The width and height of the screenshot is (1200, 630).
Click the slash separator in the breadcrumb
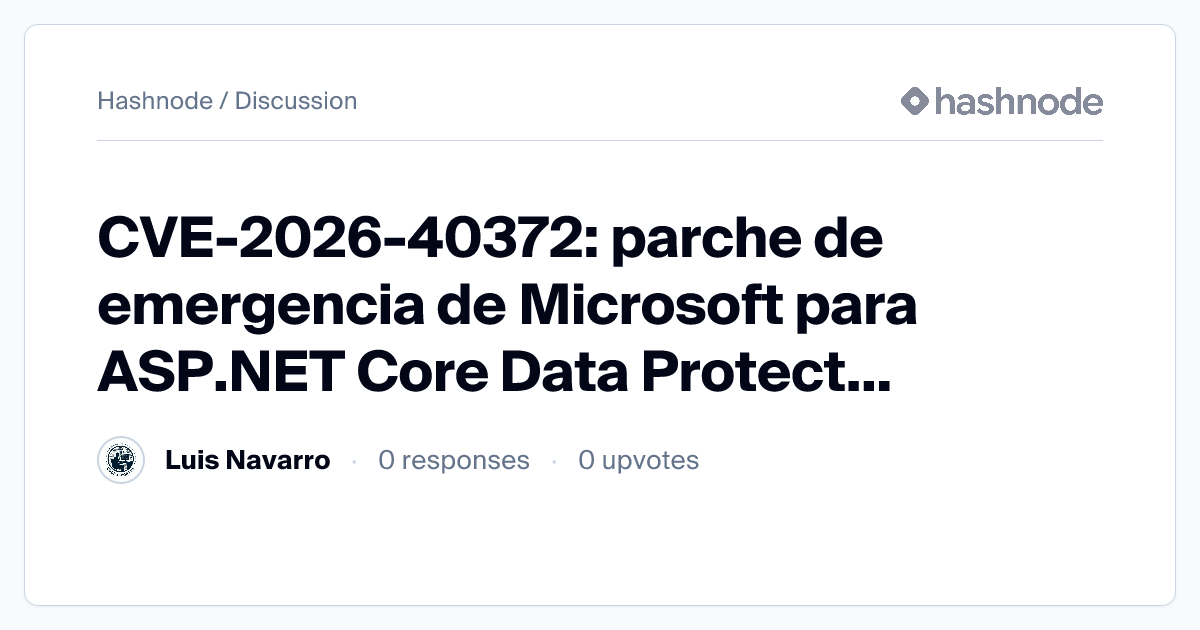point(224,101)
